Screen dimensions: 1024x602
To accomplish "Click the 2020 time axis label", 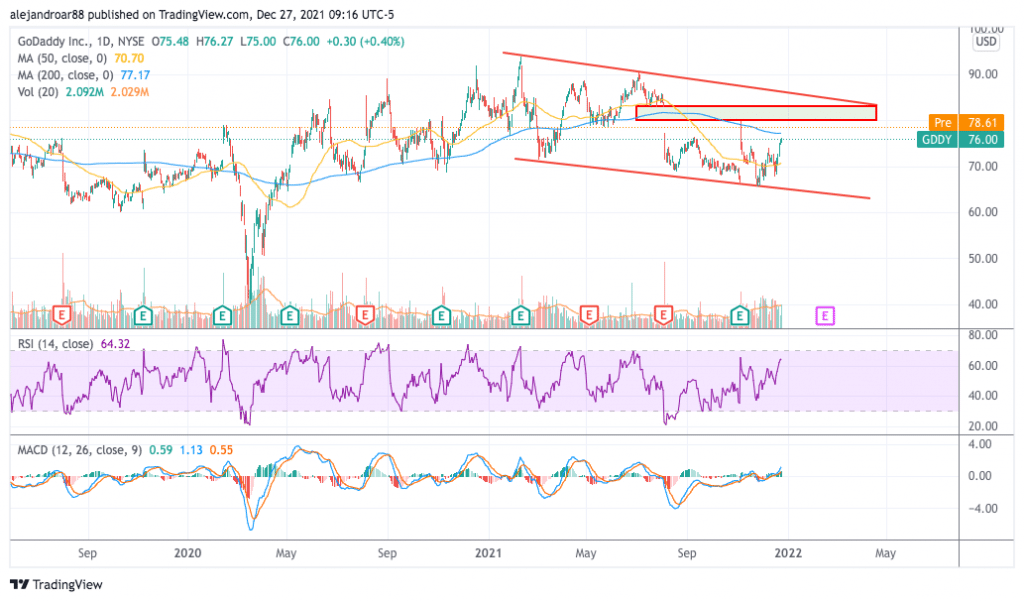I will [187, 553].
